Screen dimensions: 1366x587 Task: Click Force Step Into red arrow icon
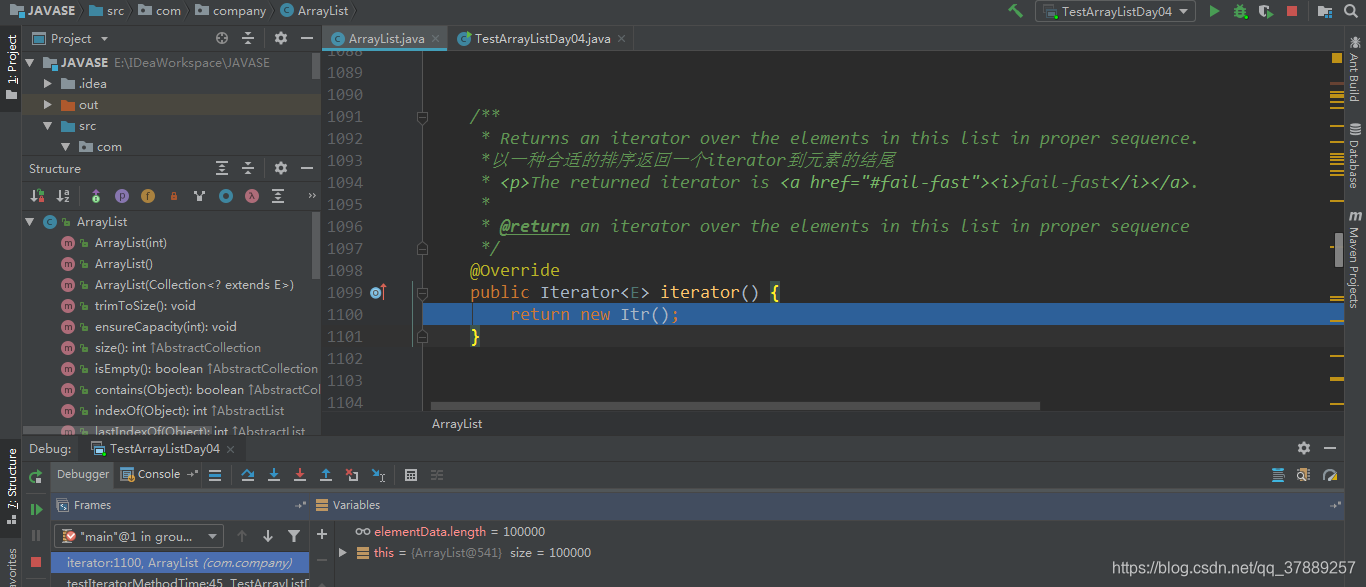(x=300, y=475)
